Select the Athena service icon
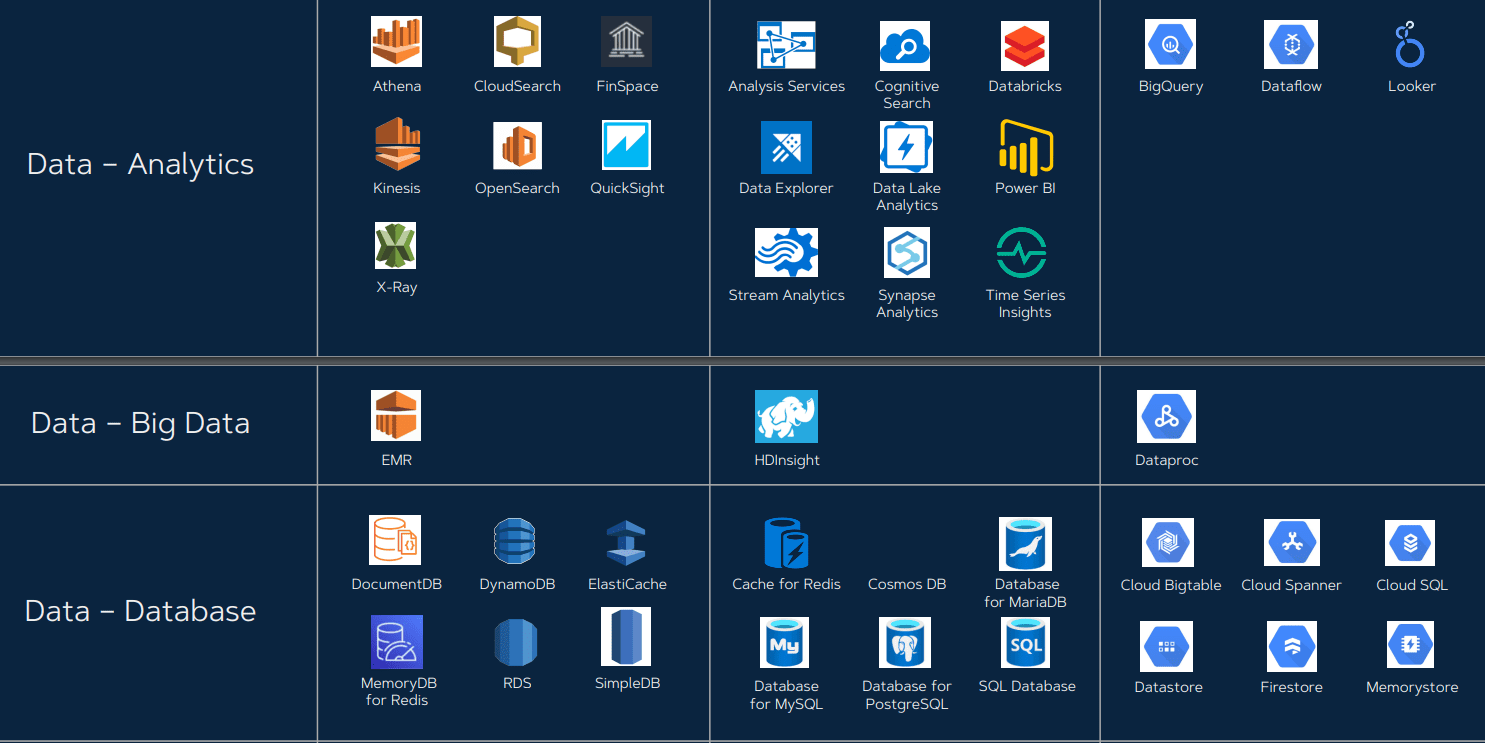The height and width of the screenshot is (743, 1485). click(396, 42)
